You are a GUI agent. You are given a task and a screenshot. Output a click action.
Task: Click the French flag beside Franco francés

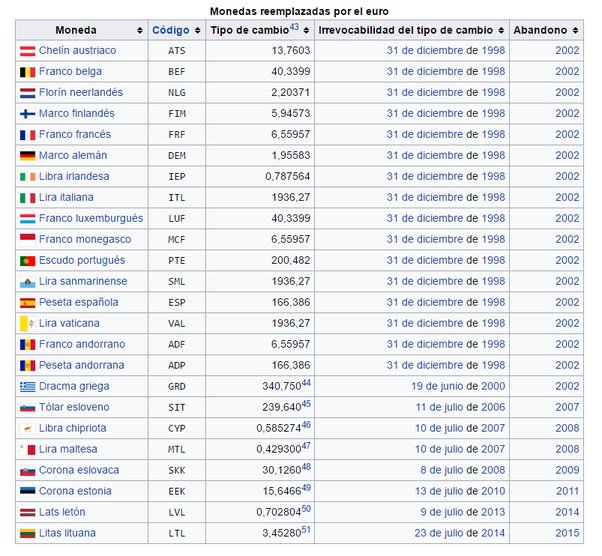[x=28, y=135]
